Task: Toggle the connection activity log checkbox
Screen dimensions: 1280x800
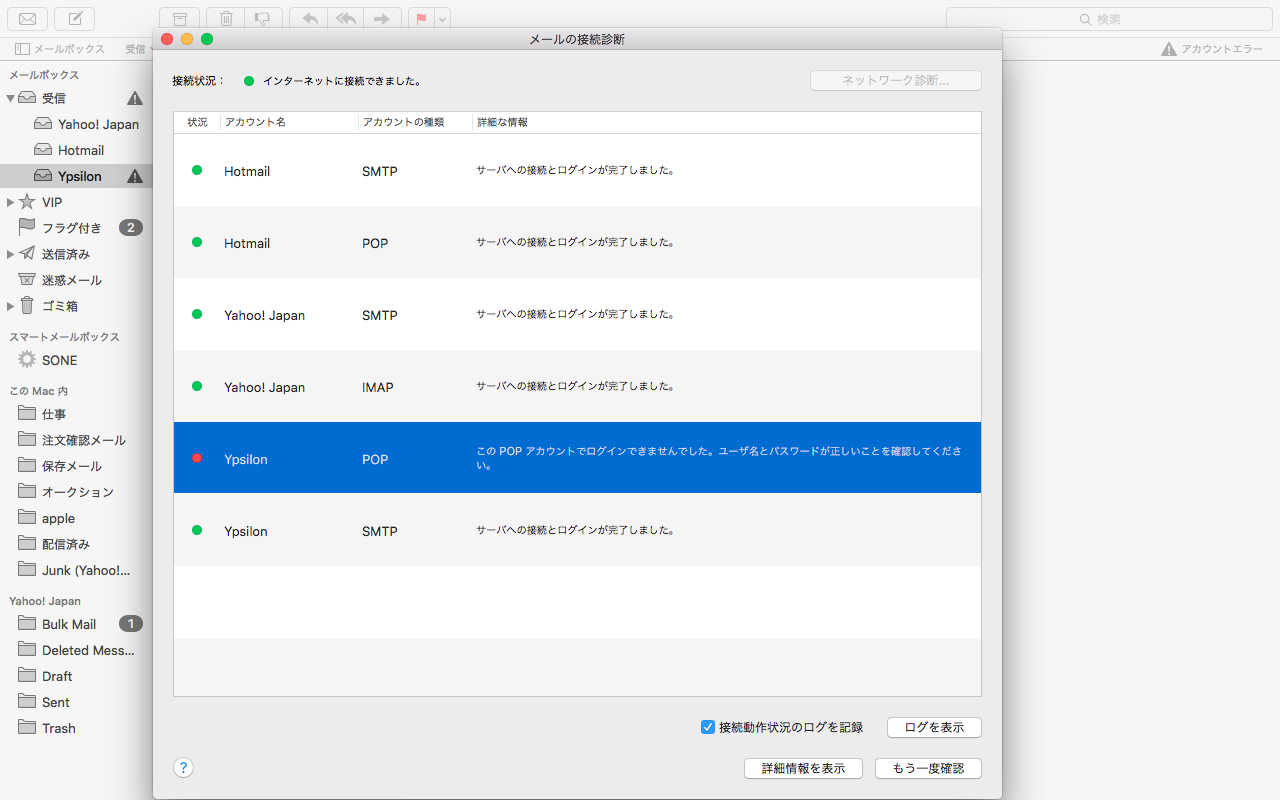Action: [x=708, y=727]
